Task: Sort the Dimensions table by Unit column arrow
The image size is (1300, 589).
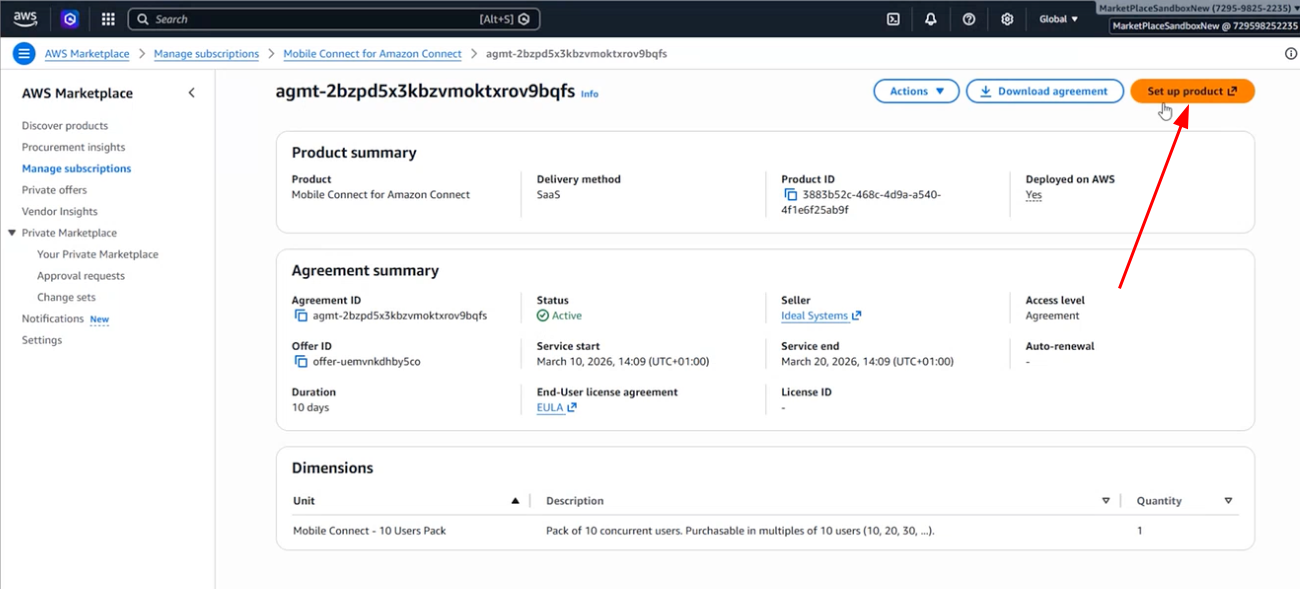Action: coord(515,500)
